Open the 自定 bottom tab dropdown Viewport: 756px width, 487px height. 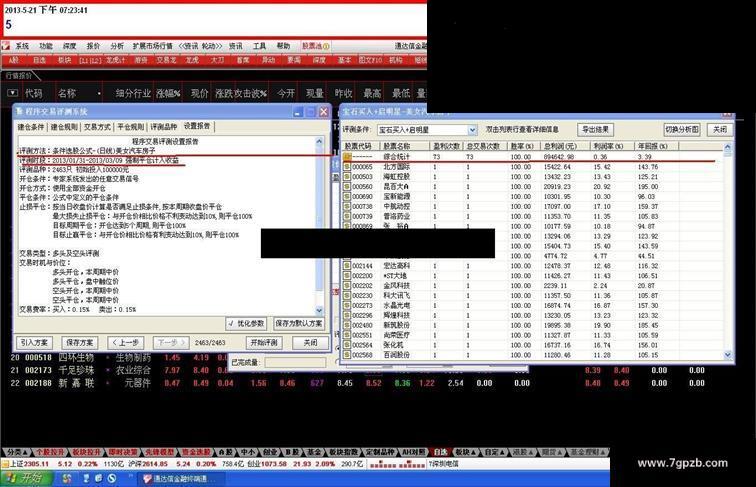[495, 452]
